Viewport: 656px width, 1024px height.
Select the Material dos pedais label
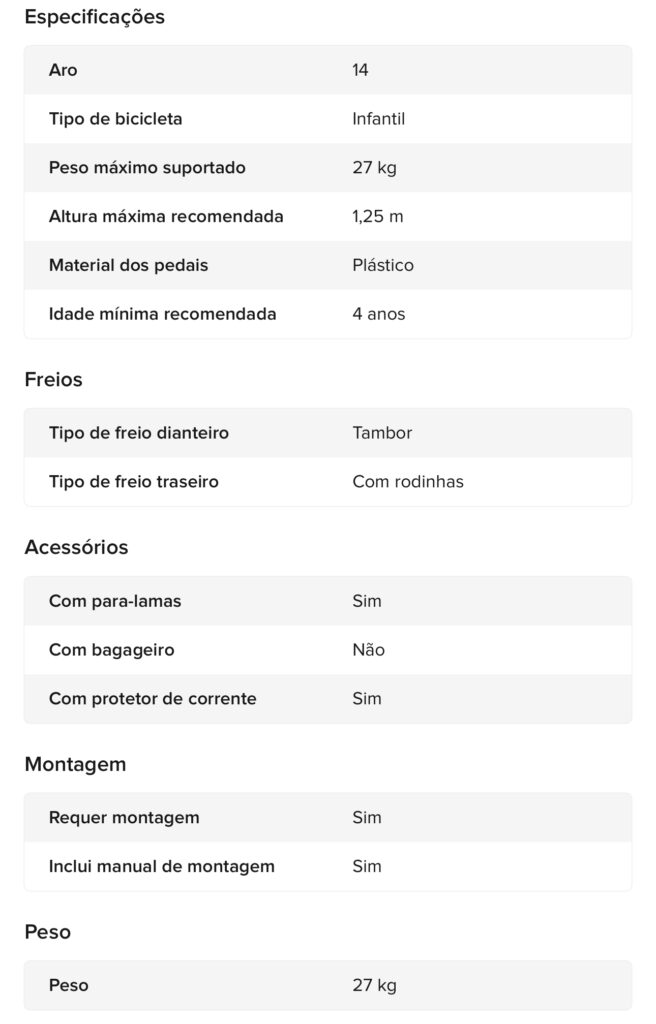coord(128,265)
